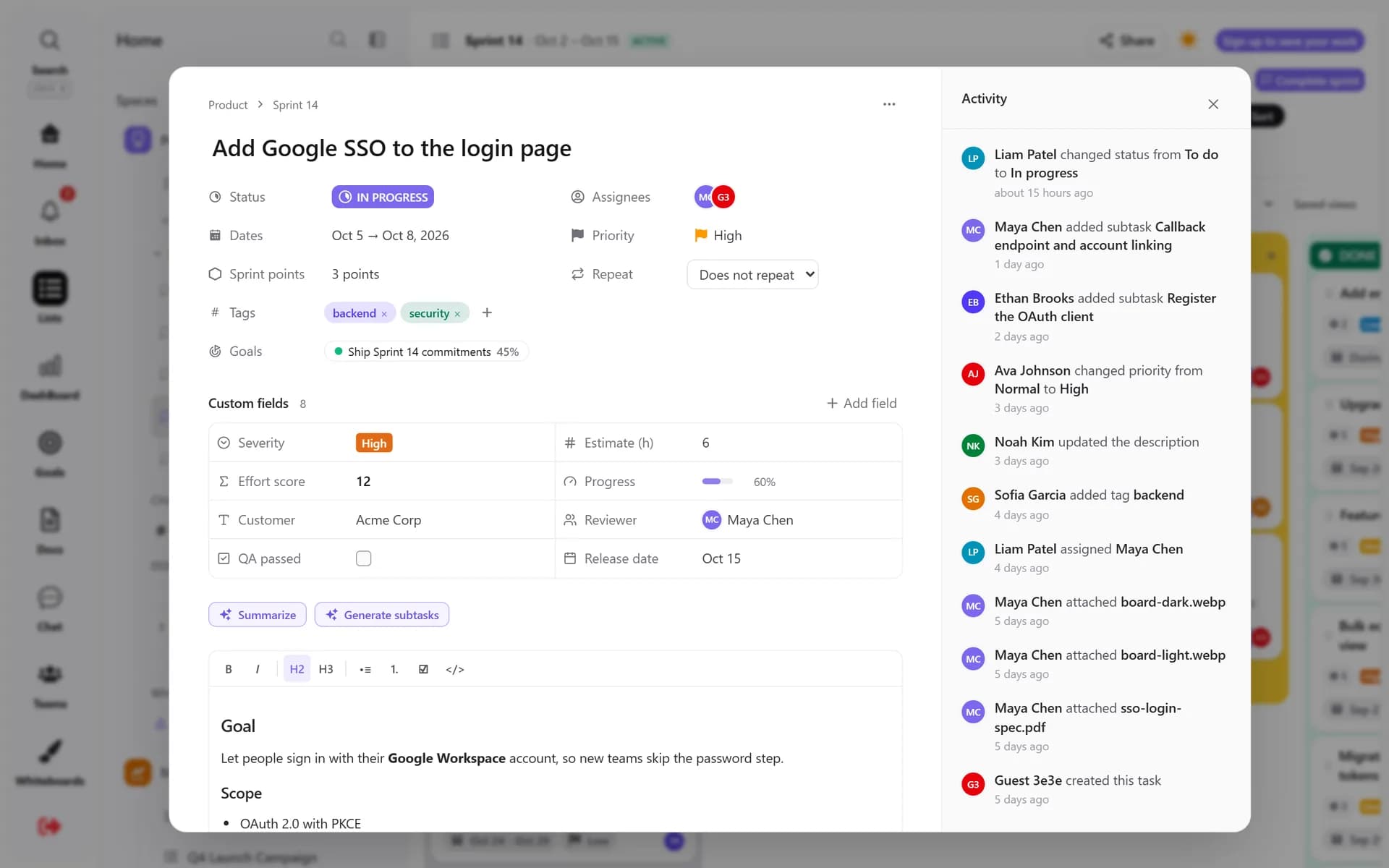Viewport: 1389px width, 868px height.
Task: Open the Does not repeat dropdown
Action: [x=752, y=274]
